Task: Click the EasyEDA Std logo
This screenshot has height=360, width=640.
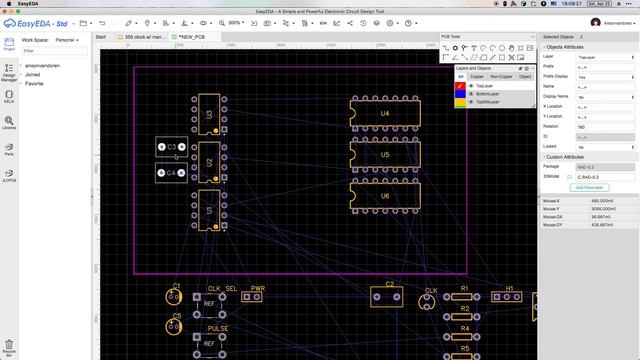Action: [x=36, y=23]
